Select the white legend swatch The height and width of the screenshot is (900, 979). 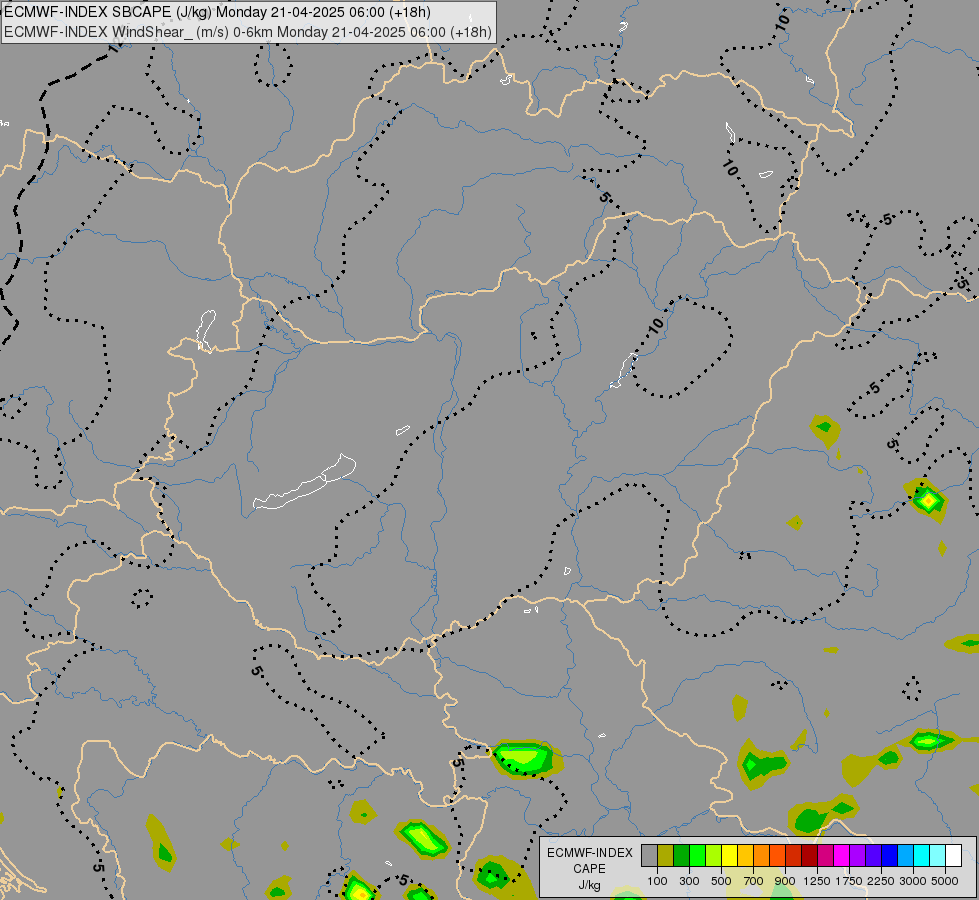(954, 856)
